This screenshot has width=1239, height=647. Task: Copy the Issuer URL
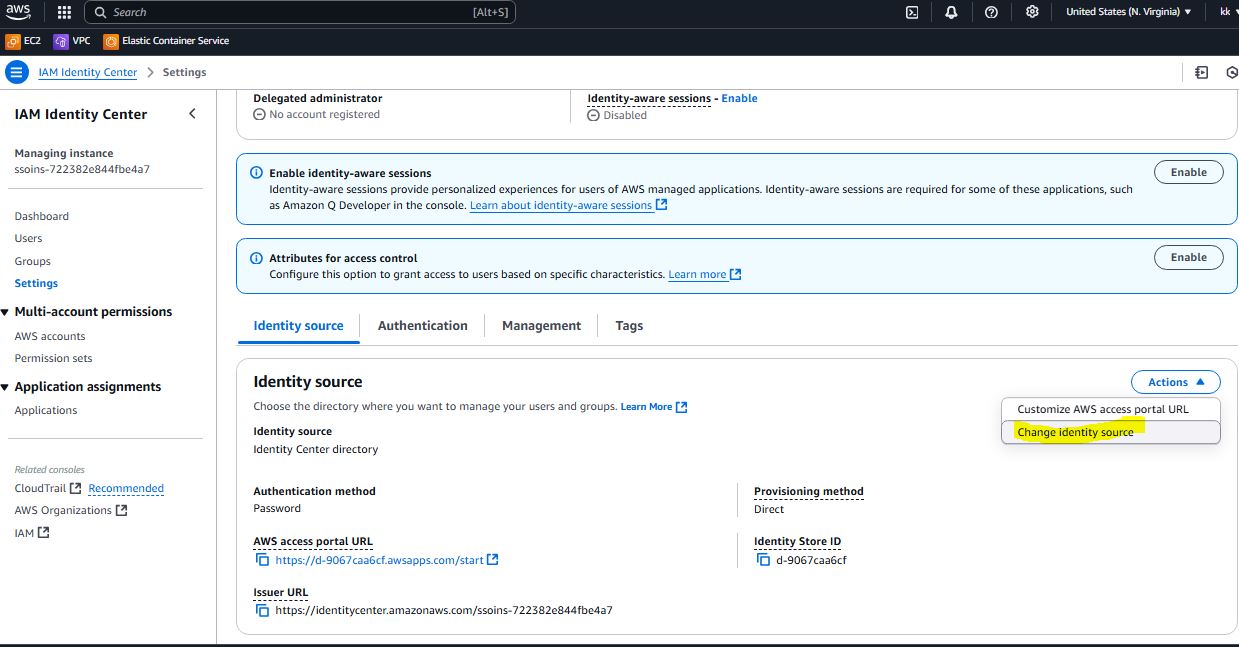pos(262,610)
